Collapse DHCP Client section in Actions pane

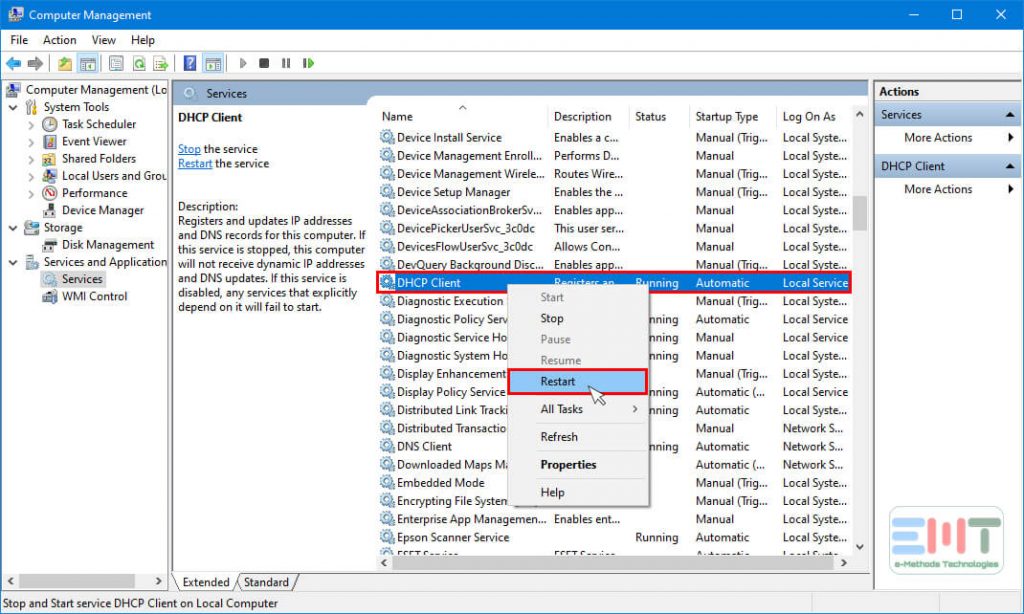pyautogui.click(x=1010, y=167)
